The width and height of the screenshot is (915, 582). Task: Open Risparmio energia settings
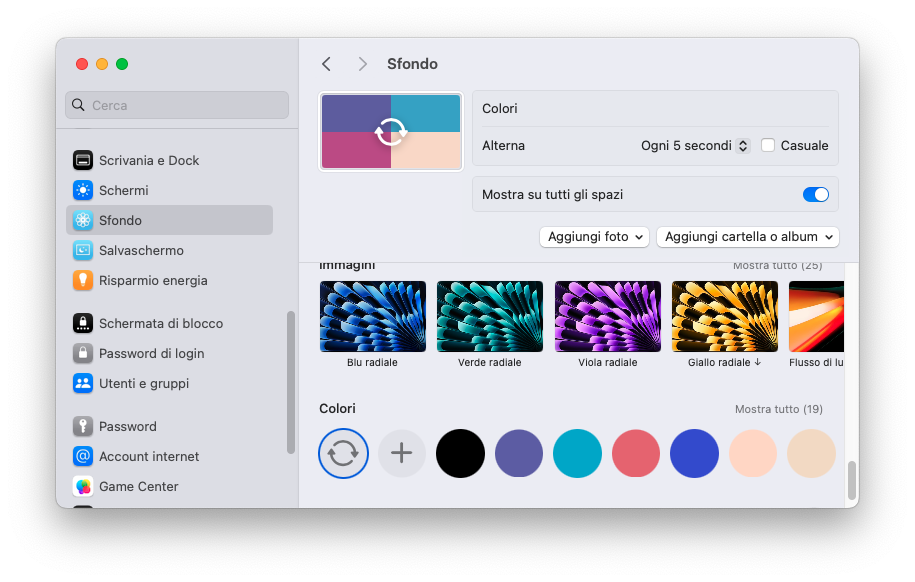pos(169,280)
